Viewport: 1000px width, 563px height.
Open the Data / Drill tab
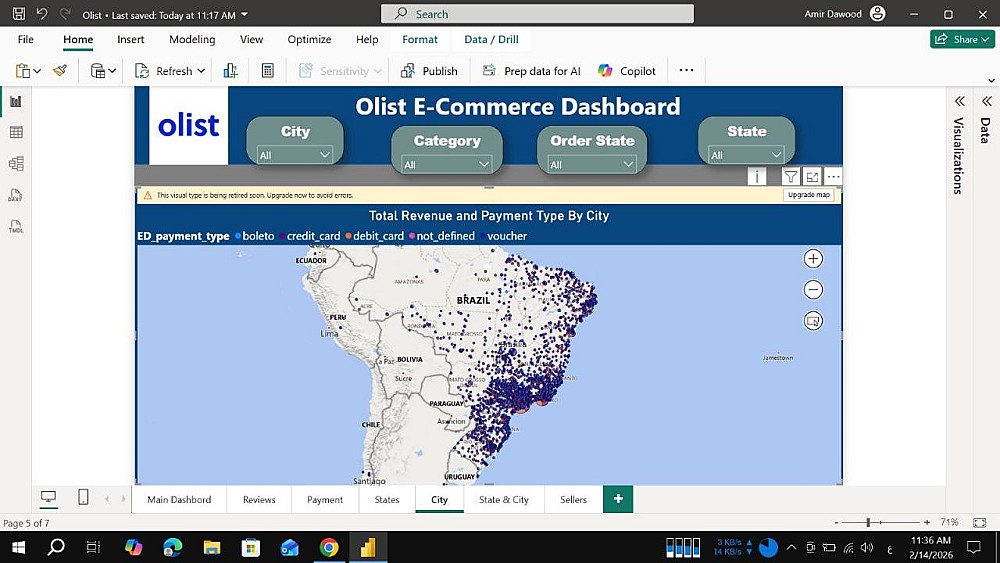click(491, 40)
